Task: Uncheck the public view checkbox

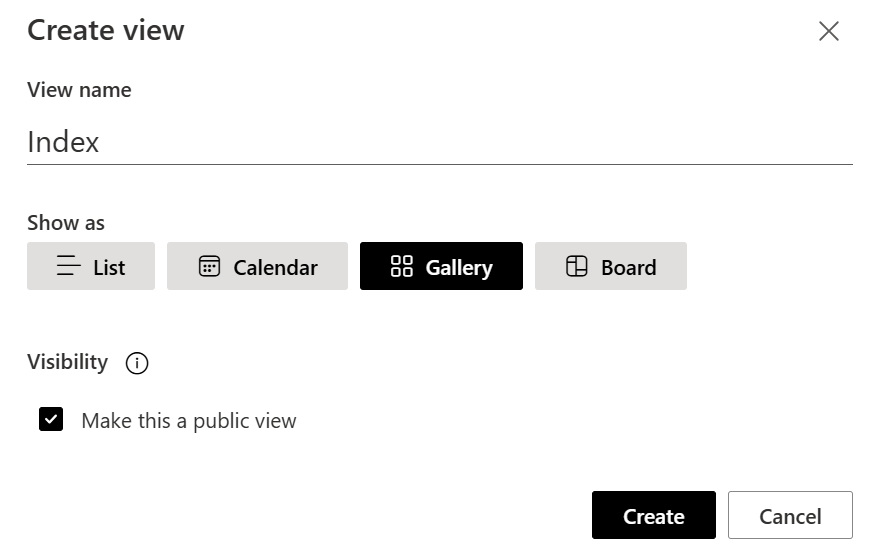Action: click(51, 419)
